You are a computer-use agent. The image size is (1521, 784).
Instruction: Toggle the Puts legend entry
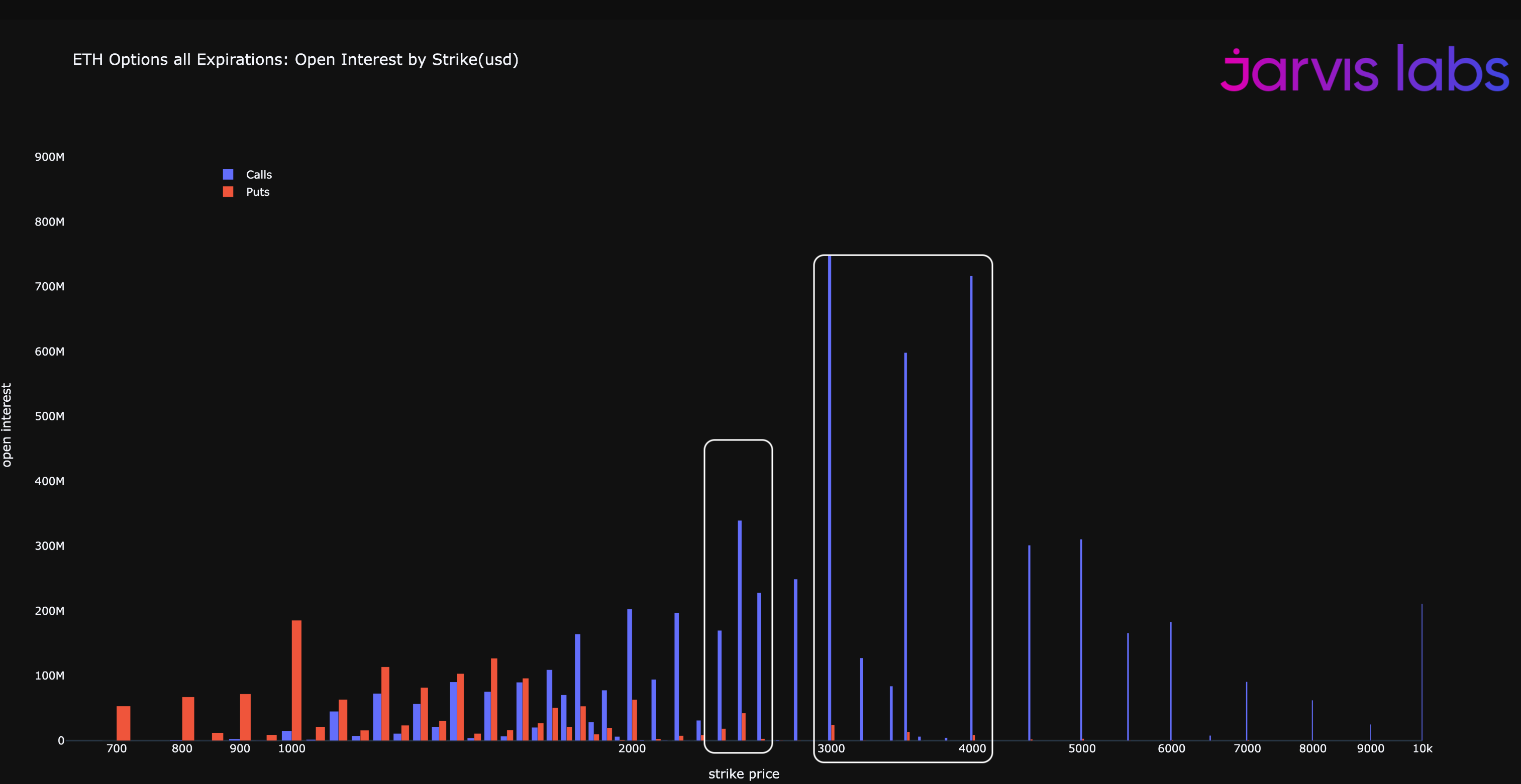pyautogui.click(x=257, y=192)
